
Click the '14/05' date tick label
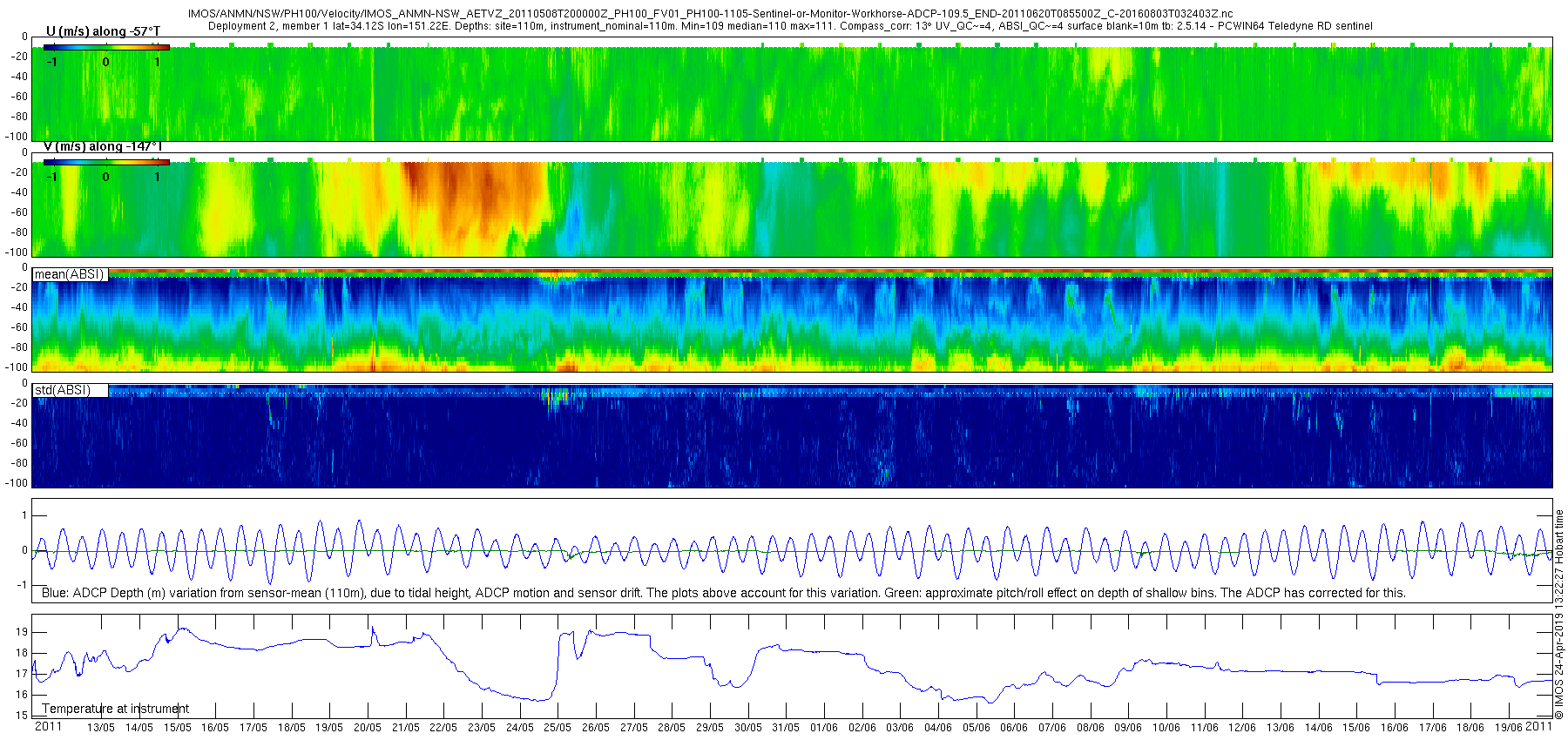click(x=139, y=728)
